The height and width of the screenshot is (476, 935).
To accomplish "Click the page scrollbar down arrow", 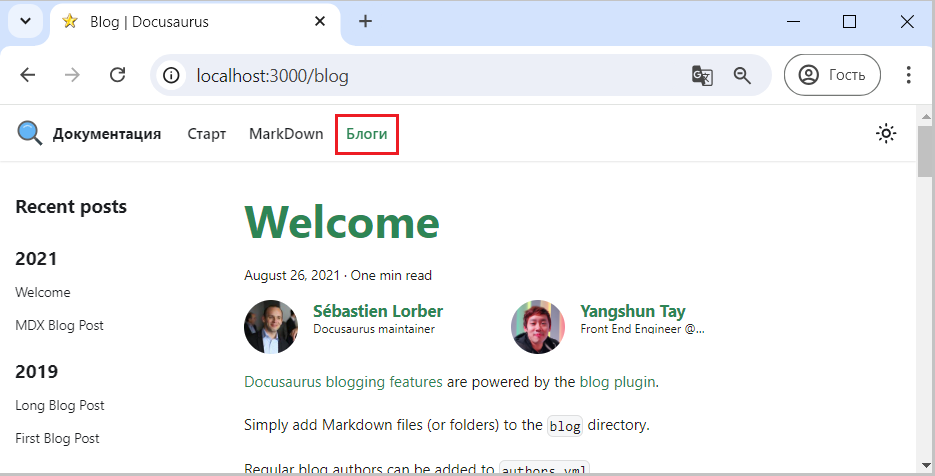I will pyautogui.click(x=925, y=465).
